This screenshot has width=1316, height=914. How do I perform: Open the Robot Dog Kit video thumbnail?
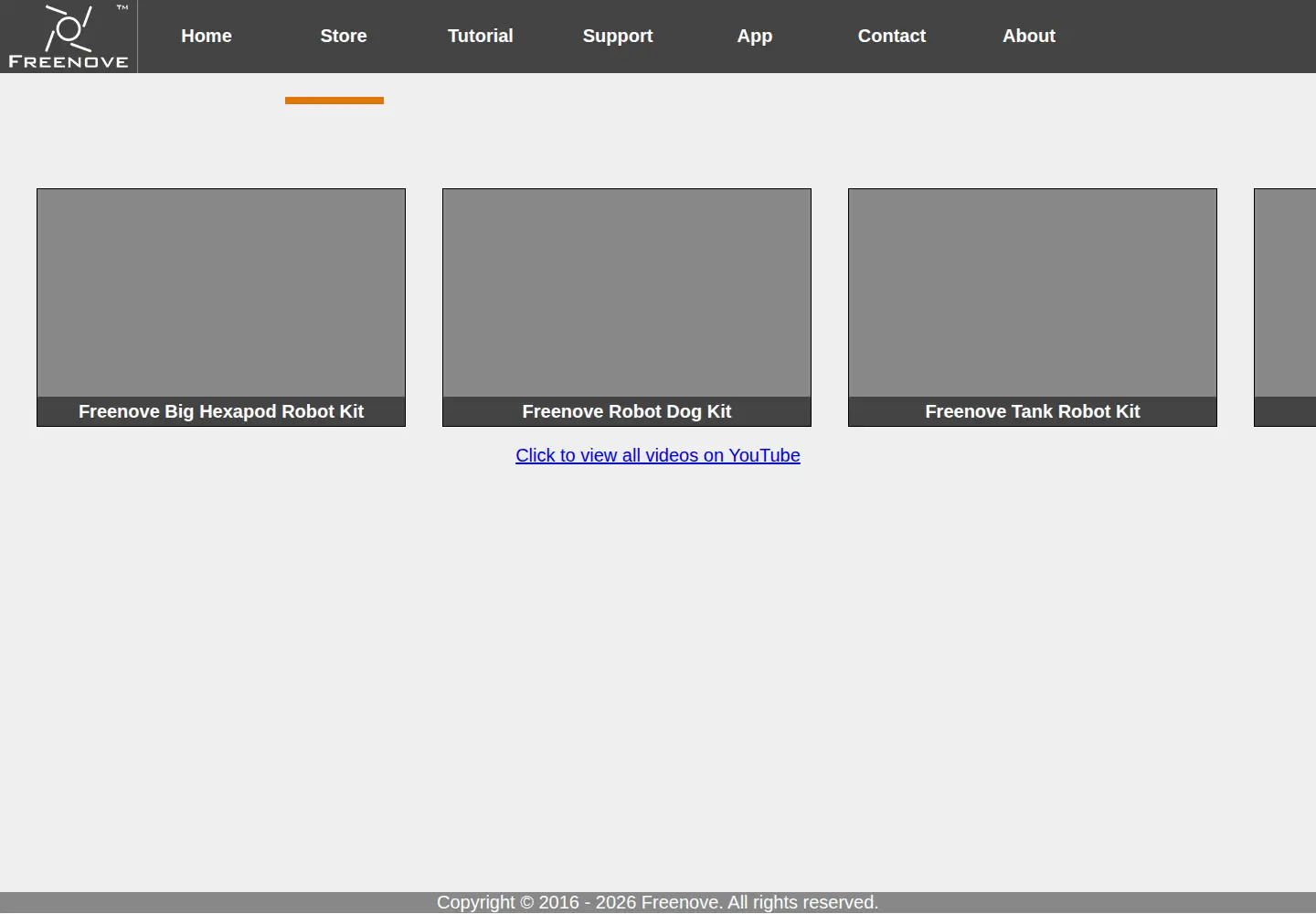point(627,292)
